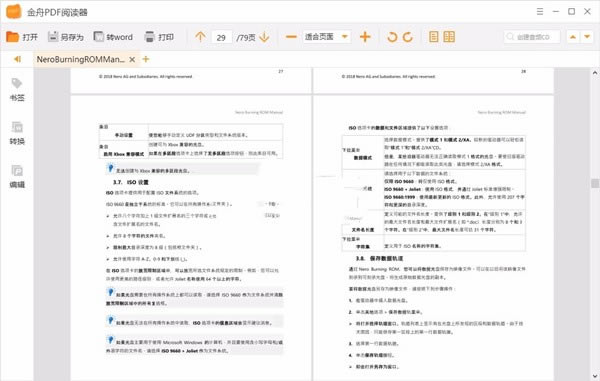Open the 转换 conversion panel
600x381 pixels.
coord(17,133)
